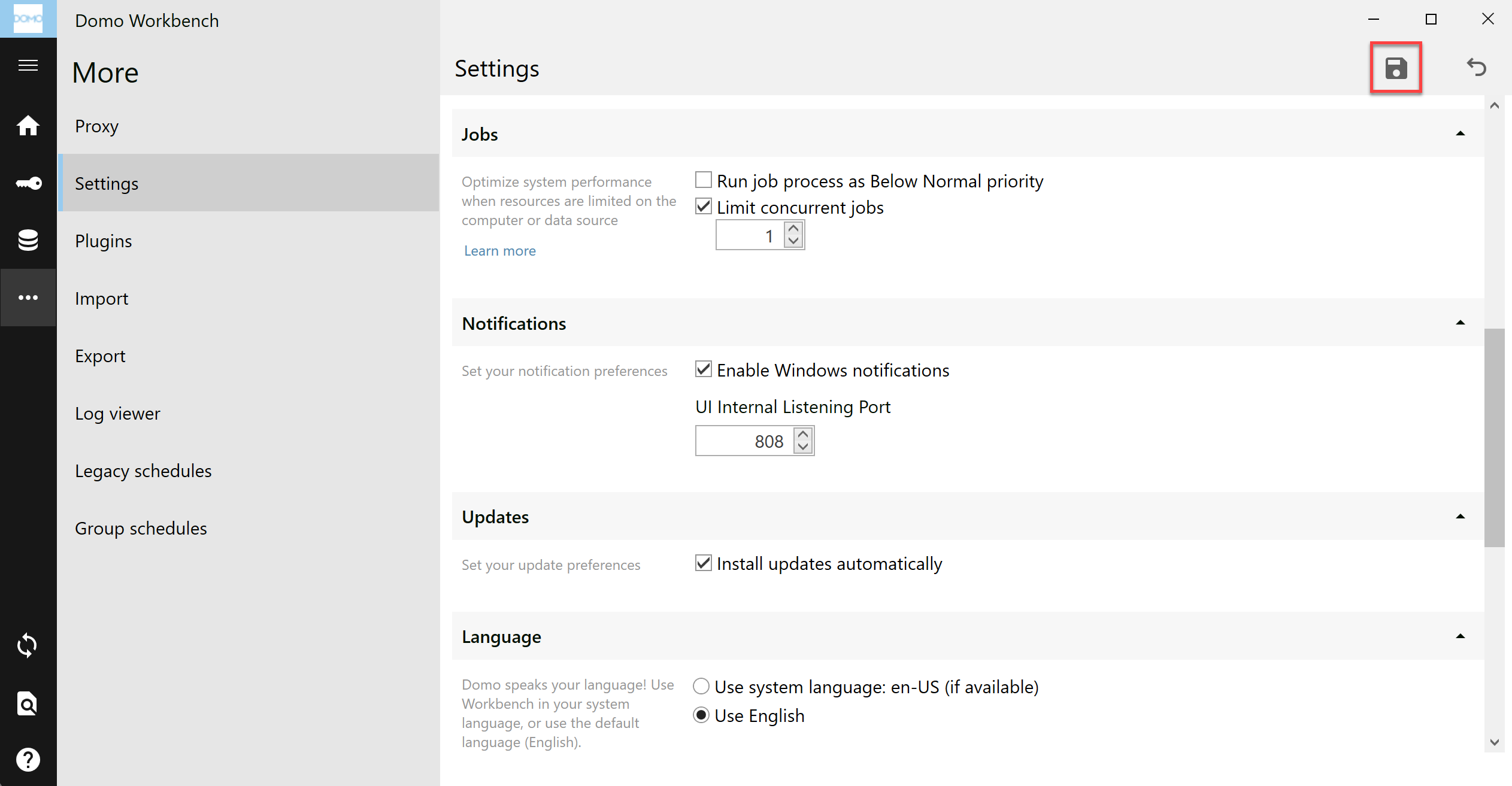The height and width of the screenshot is (786, 1512).
Task: Click the undo changes icon
Action: 1477,68
